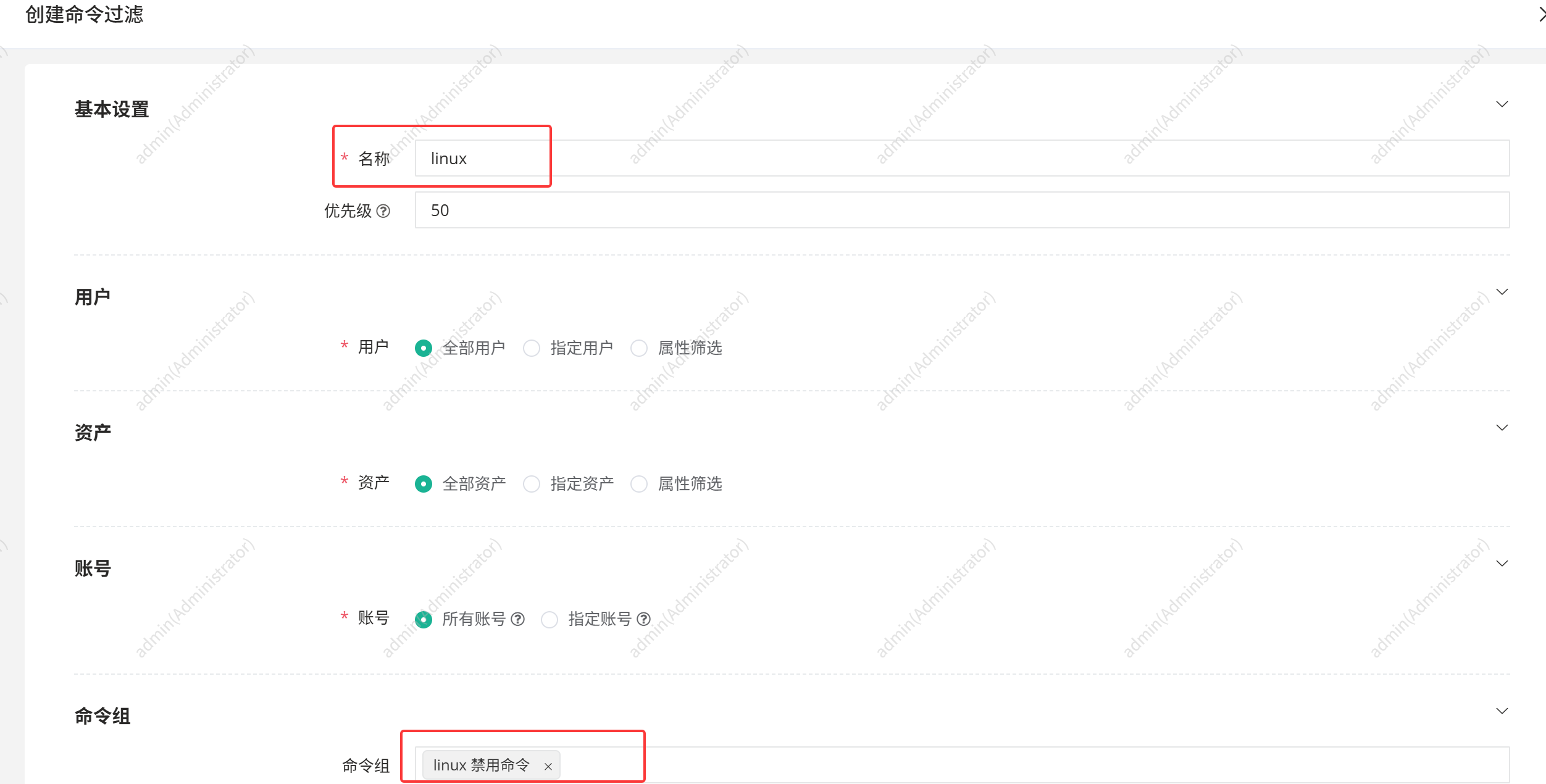Collapse the 用户 section chevron

(x=1502, y=291)
